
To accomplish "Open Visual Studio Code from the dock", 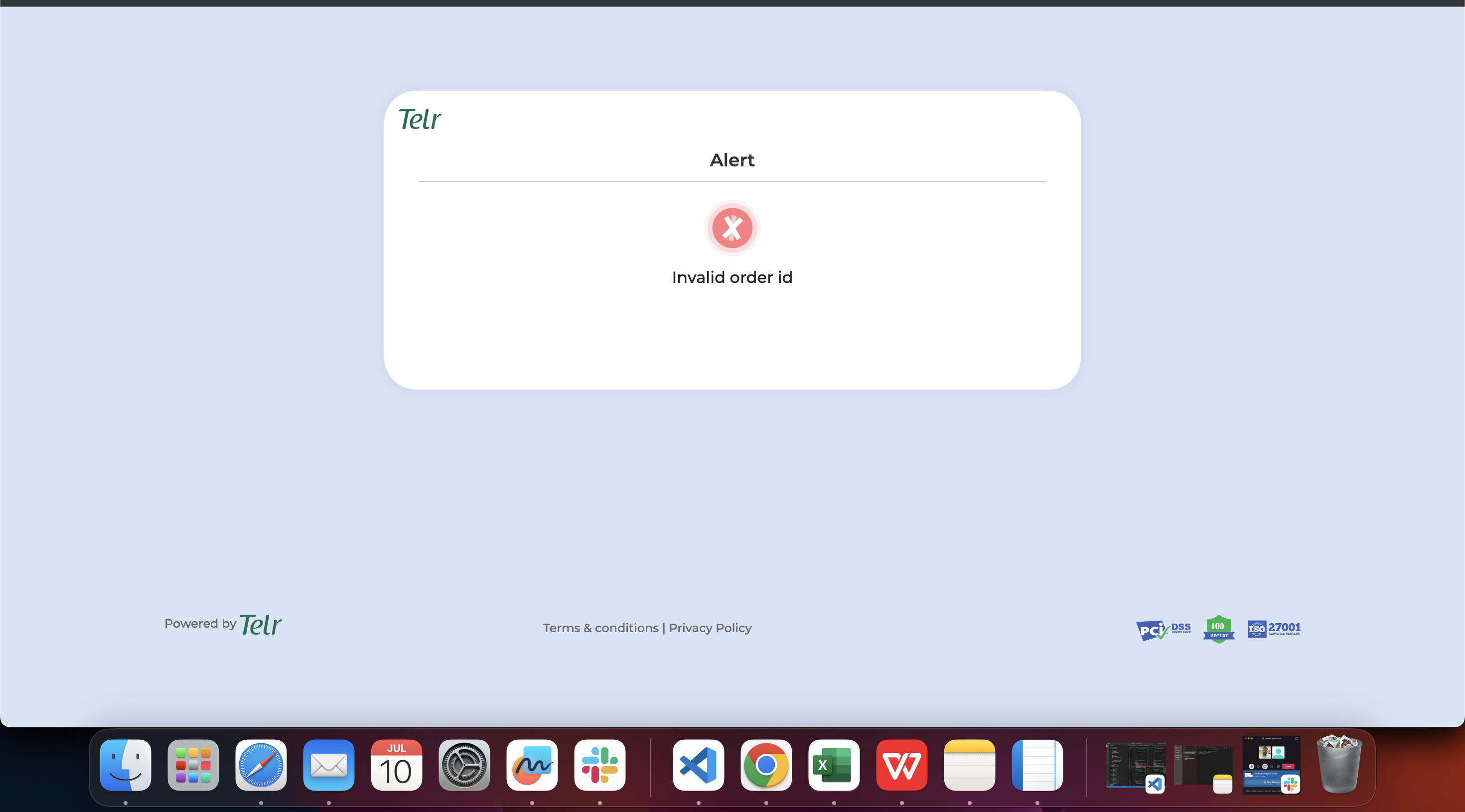I will (699, 765).
